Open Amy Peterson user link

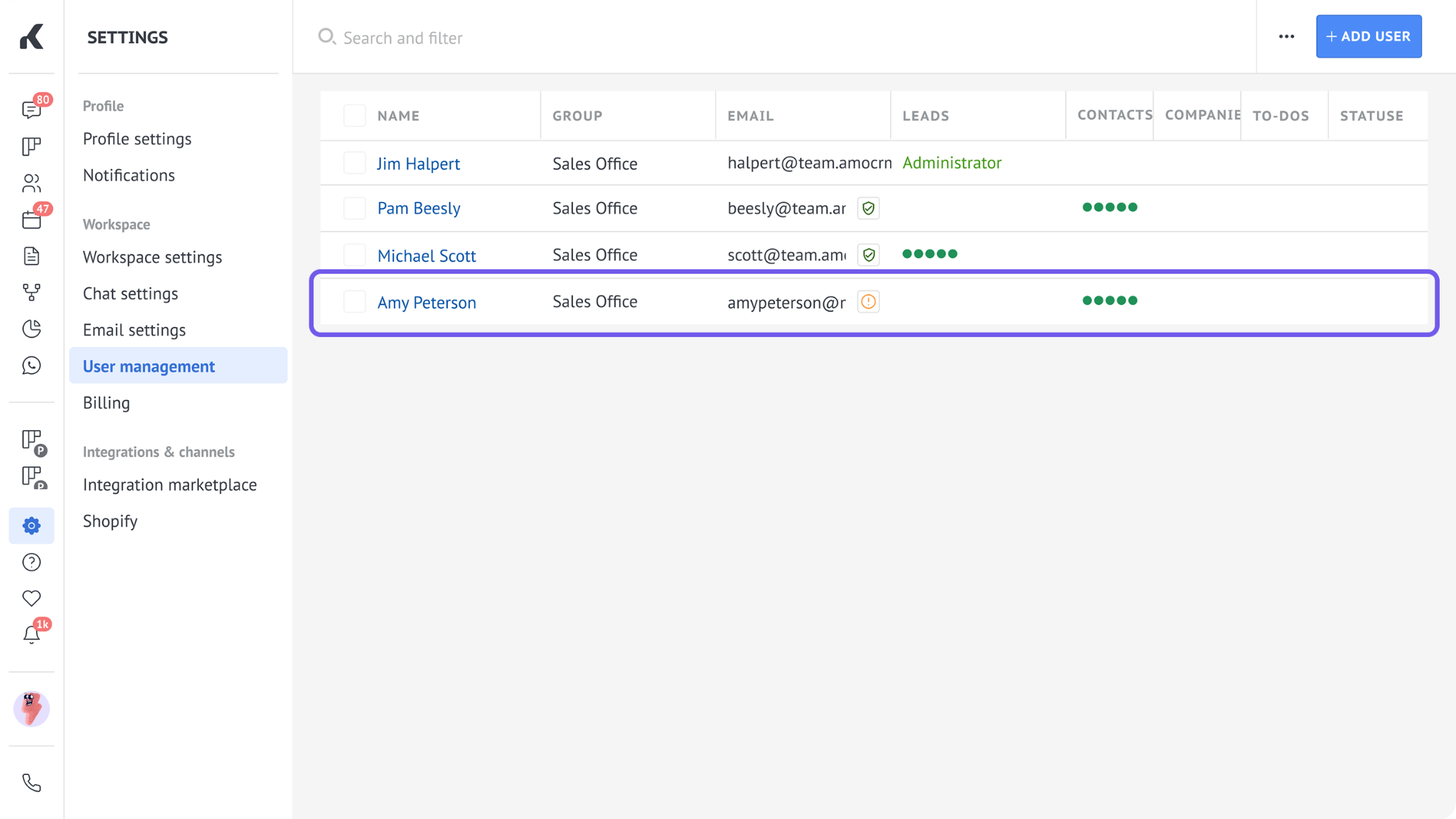[x=427, y=302]
